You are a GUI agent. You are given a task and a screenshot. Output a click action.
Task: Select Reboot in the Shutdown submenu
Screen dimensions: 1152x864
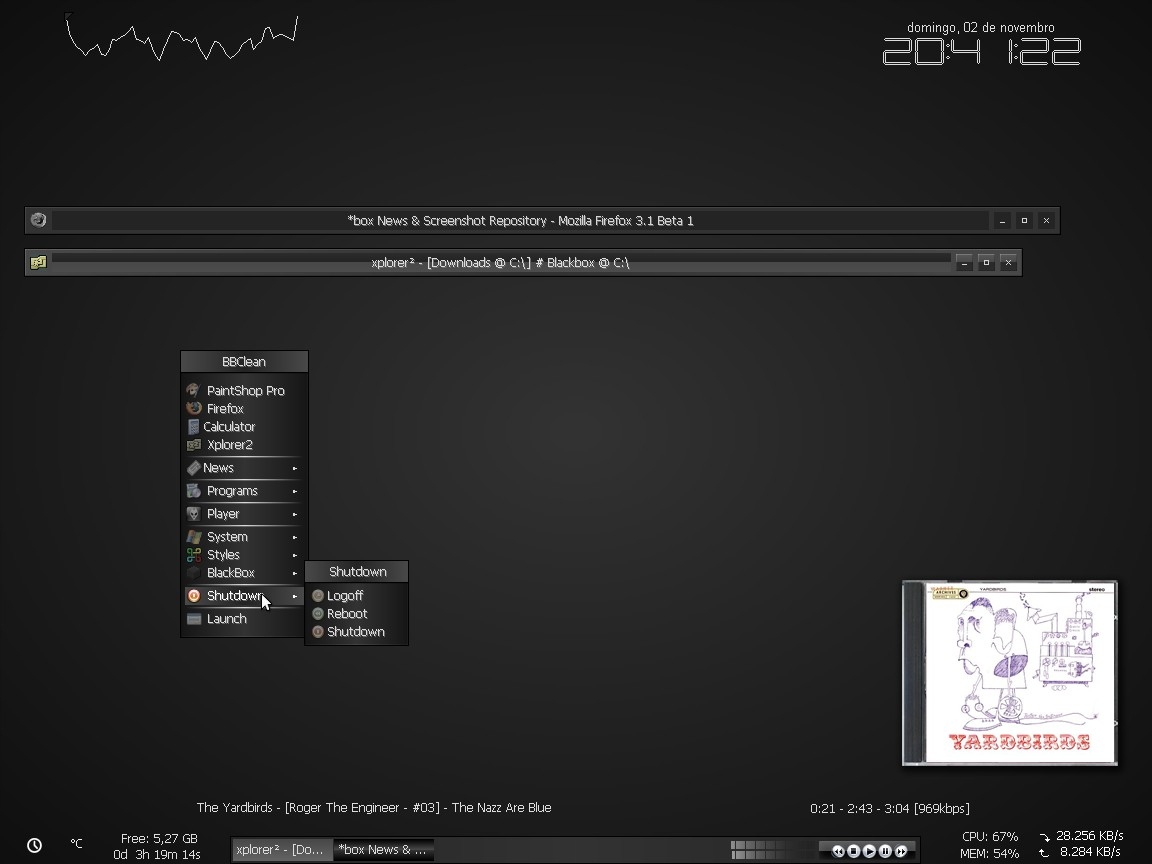point(356,613)
